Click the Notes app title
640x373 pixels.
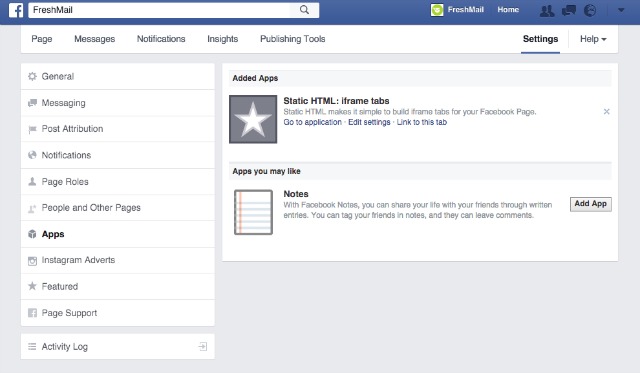pyautogui.click(x=296, y=194)
